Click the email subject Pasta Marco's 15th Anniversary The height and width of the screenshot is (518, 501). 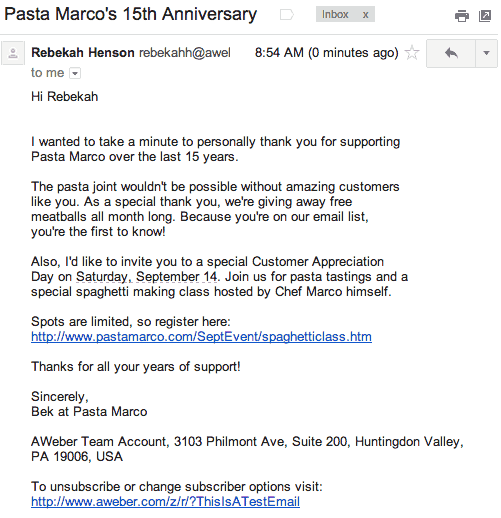point(130,14)
